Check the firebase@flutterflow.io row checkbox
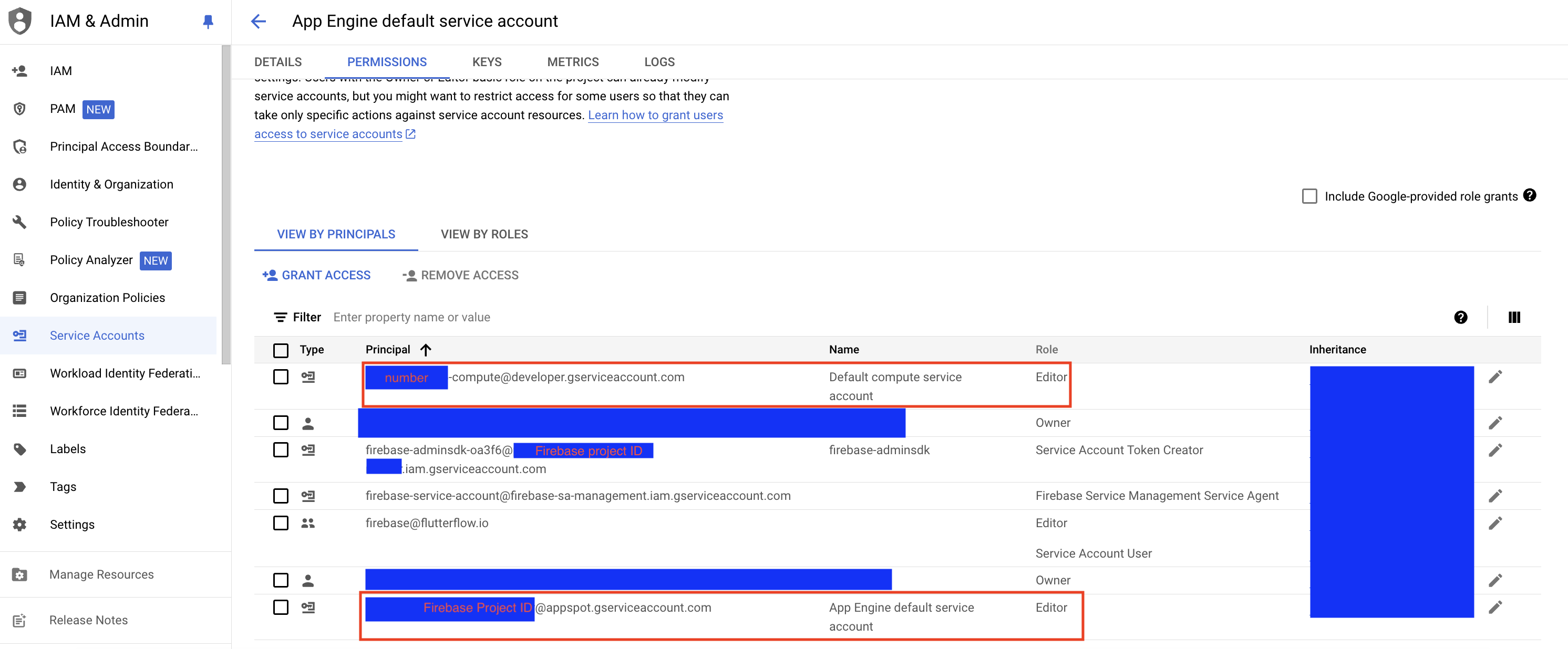This screenshot has height=649, width=1568. (x=281, y=522)
